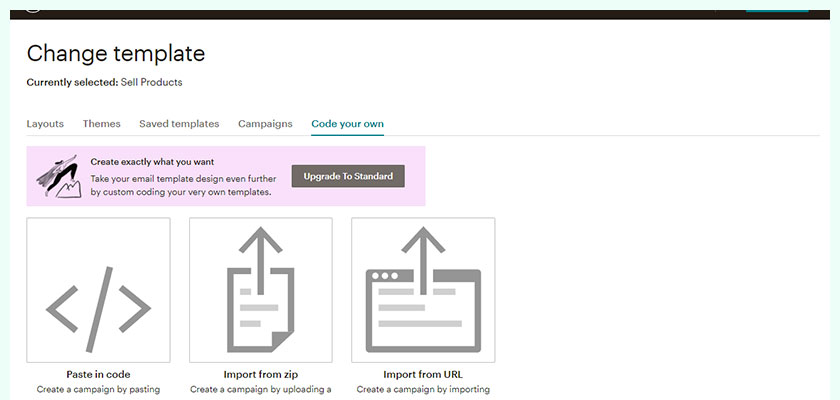Select the Code your own tab

347,124
